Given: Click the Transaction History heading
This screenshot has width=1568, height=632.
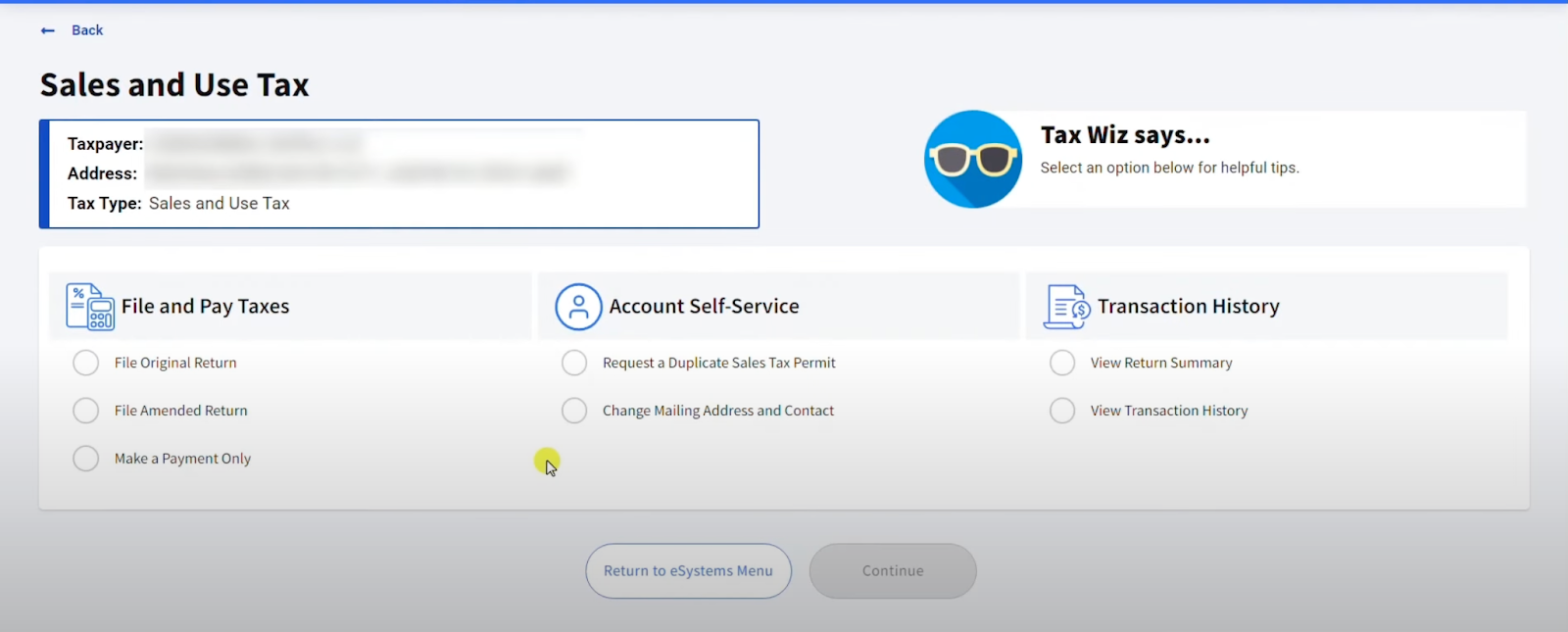Looking at the screenshot, I should coord(1189,307).
